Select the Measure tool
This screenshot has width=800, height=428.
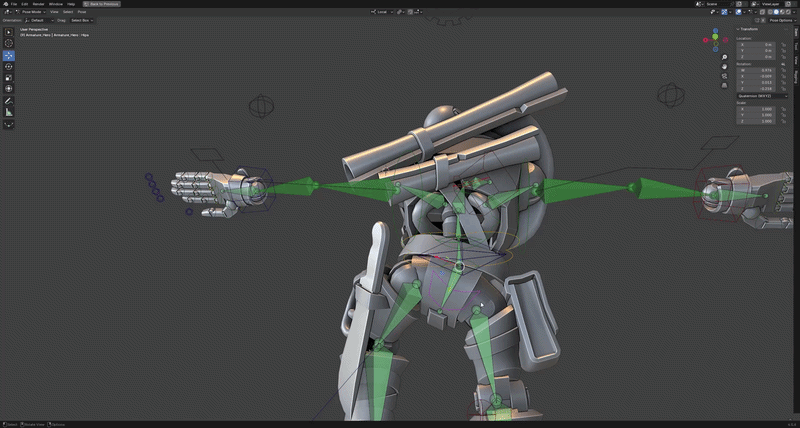click(9, 112)
